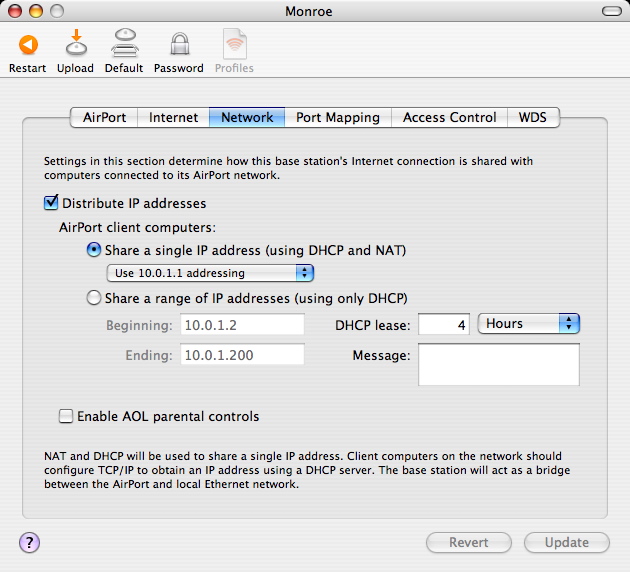This screenshot has height=572, width=630.
Task: Click the 'Message:' label
Action: pyautogui.click(x=381, y=355)
